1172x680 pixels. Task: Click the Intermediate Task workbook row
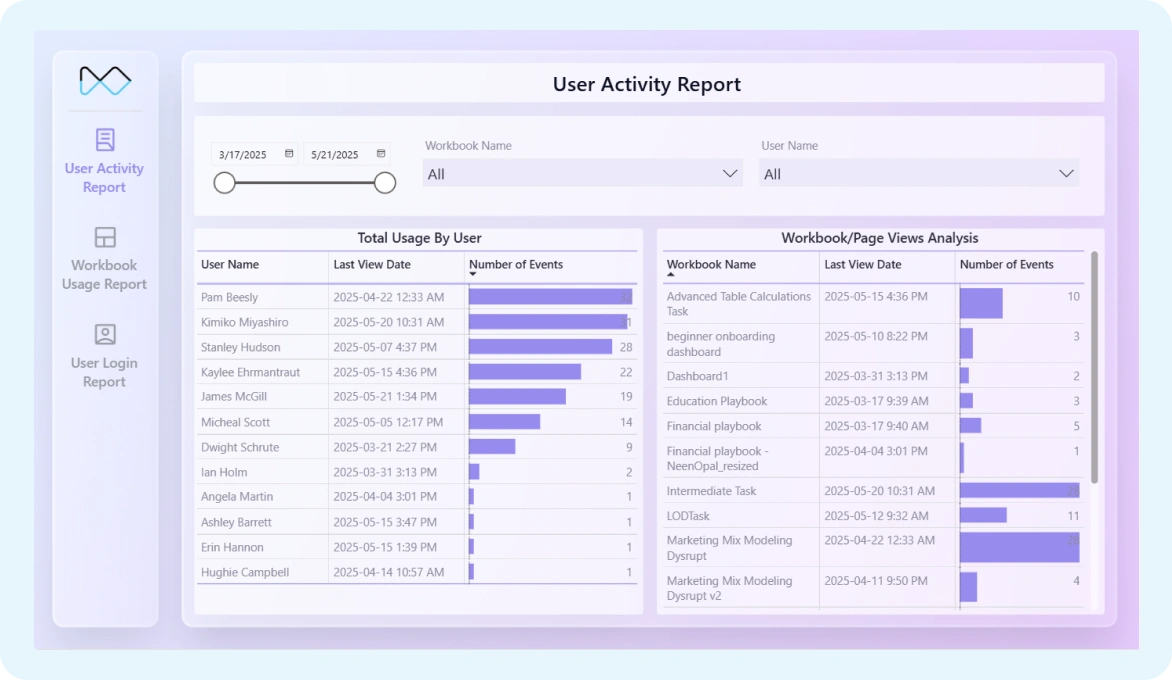(x=873, y=491)
